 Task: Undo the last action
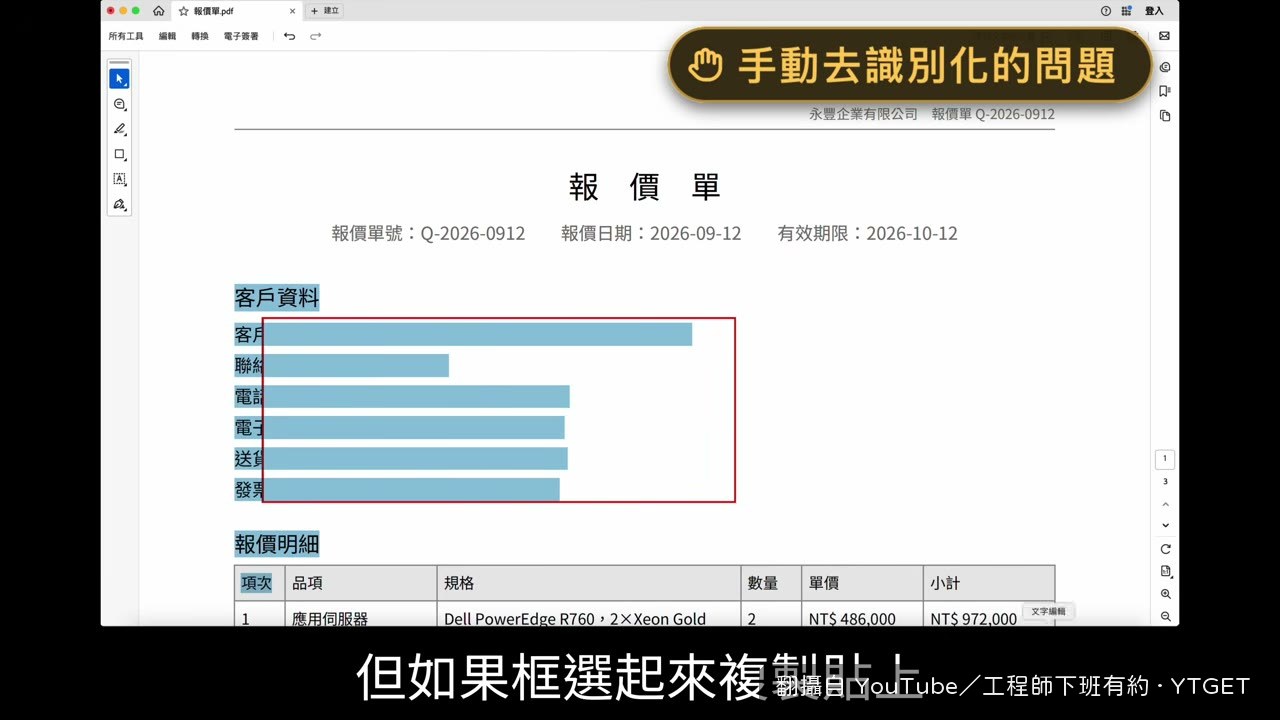tap(289, 36)
